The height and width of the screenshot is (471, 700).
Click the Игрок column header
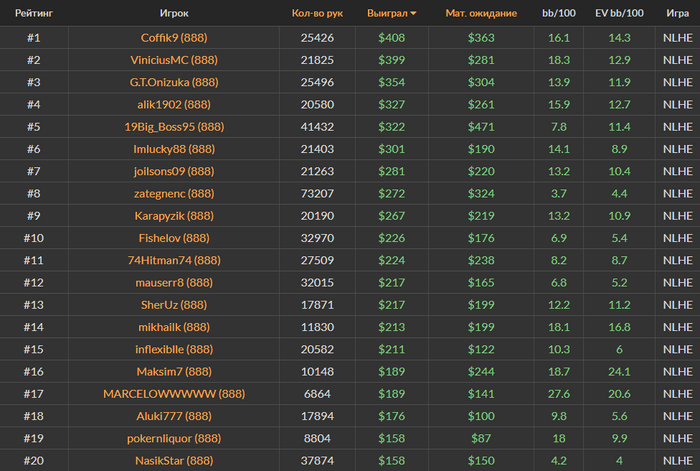[174, 14]
